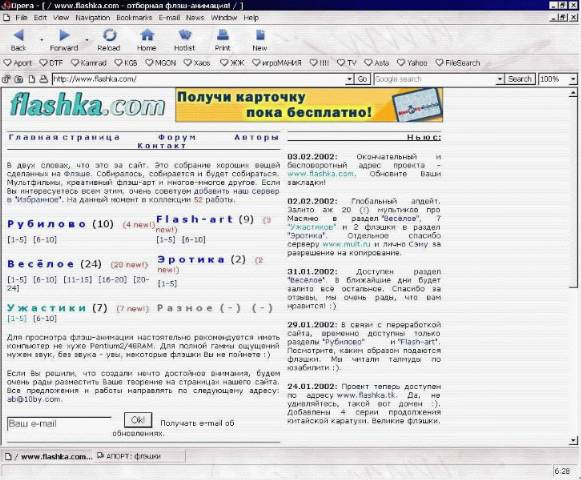Open the TV bookmark
The width and height of the screenshot is (581, 480).
347,63
